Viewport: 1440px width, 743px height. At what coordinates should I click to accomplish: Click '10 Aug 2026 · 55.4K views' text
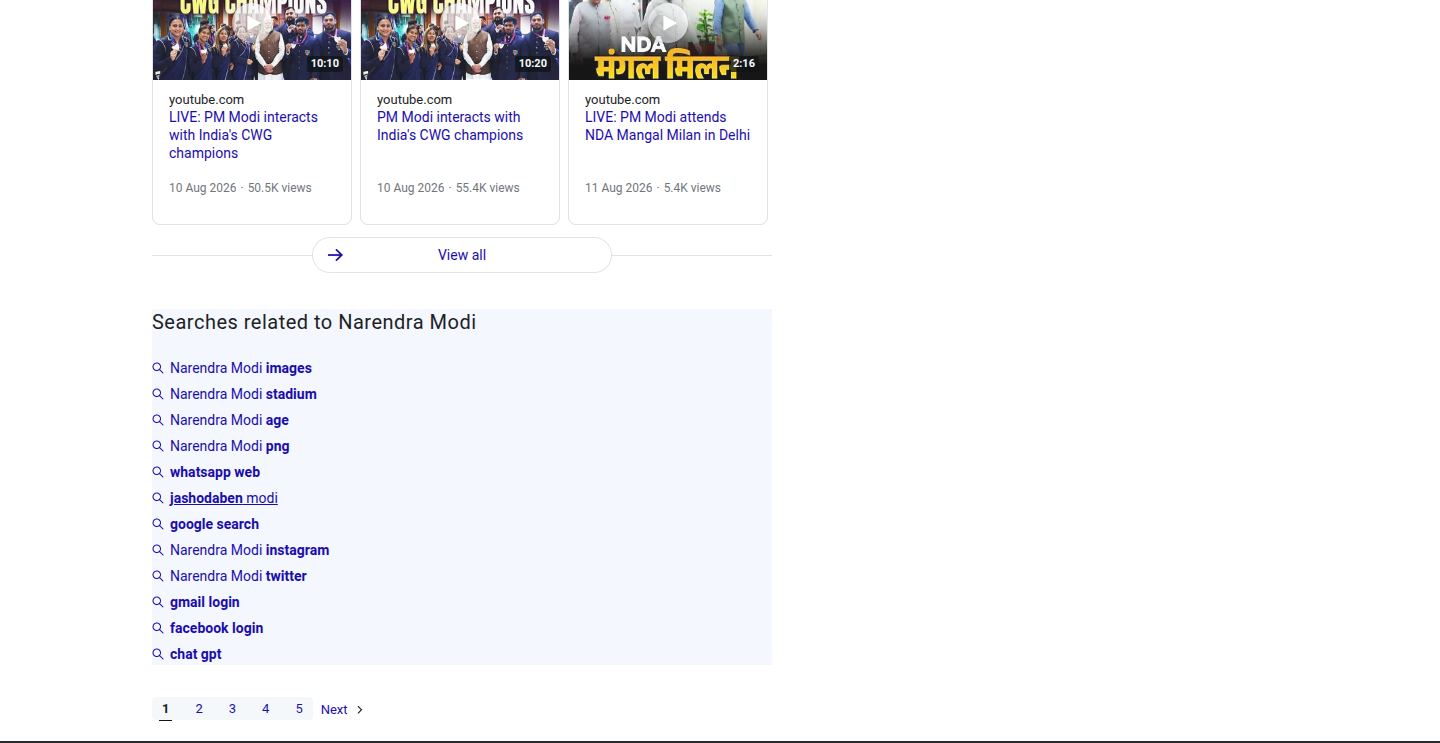[448, 188]
